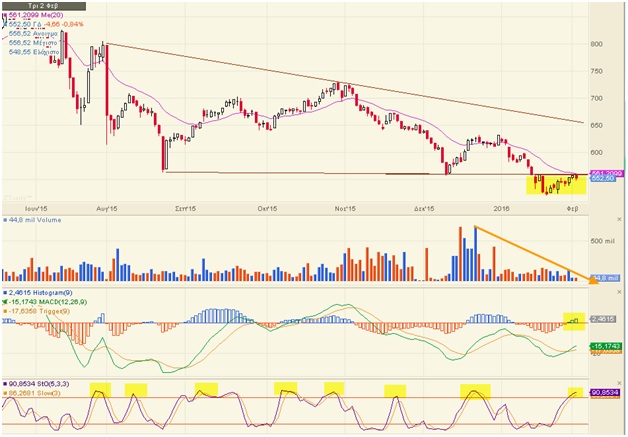The image size is (628, 437).
Task: Click the orange arrow head on the volume panel
Action: (x=593, y=280)
